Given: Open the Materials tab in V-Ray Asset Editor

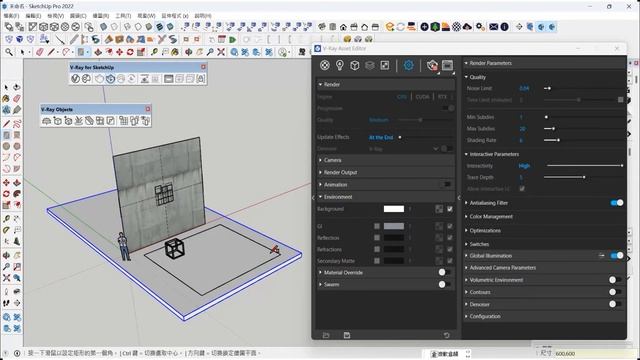Looking at the screenshot, I should [324, 65].
